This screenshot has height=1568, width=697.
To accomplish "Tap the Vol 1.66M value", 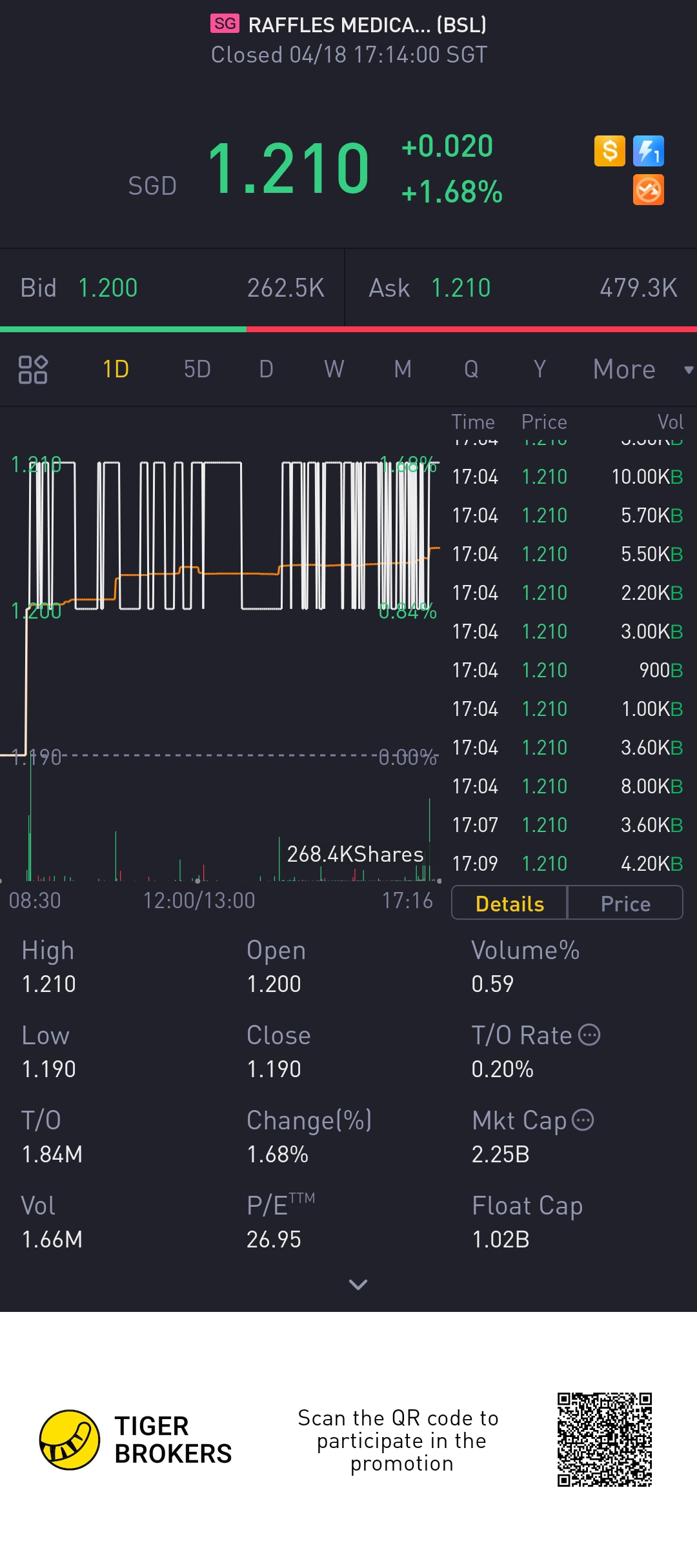I will tap(52, 1240).
